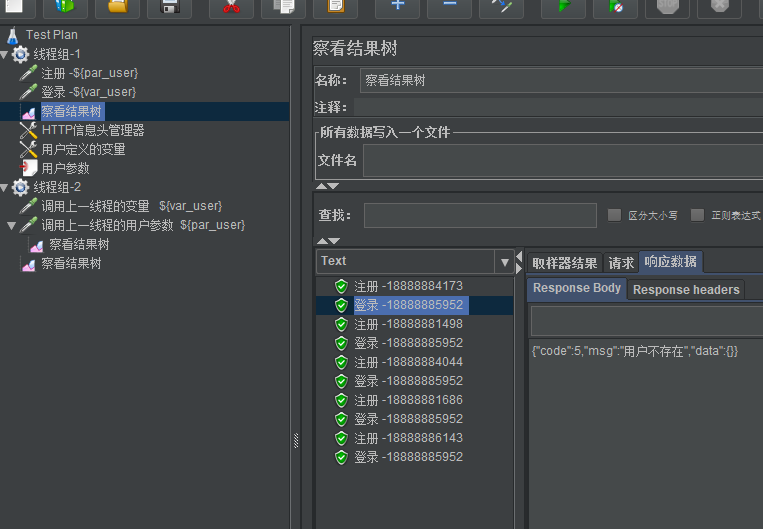Click the wrench icon of 用户定义的变量
Screen dimensions: 763x529
(x=28, y=149)
